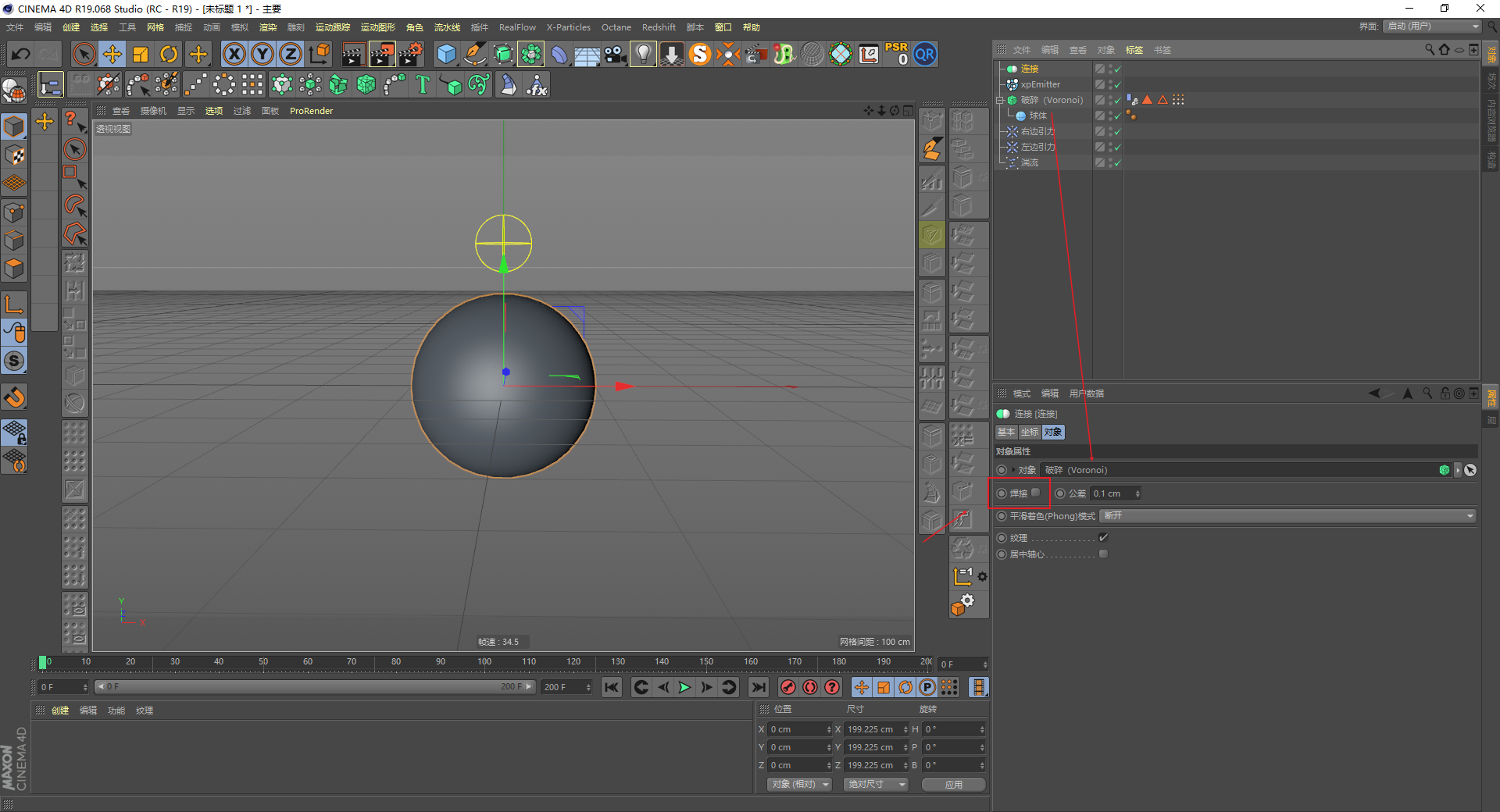This screenshot has width=1500, height=812.
Task: Click timeline frame 100 marker
Action: coord(484,662)
